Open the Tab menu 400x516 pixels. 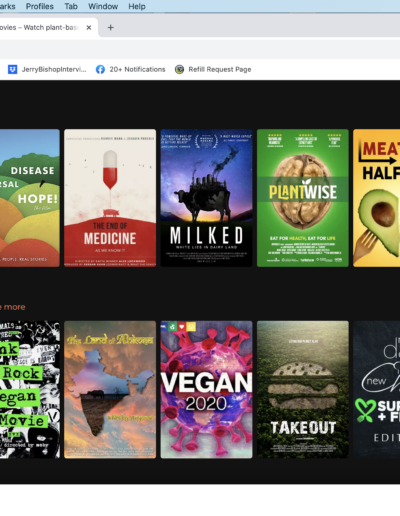(x=71, y=6)
